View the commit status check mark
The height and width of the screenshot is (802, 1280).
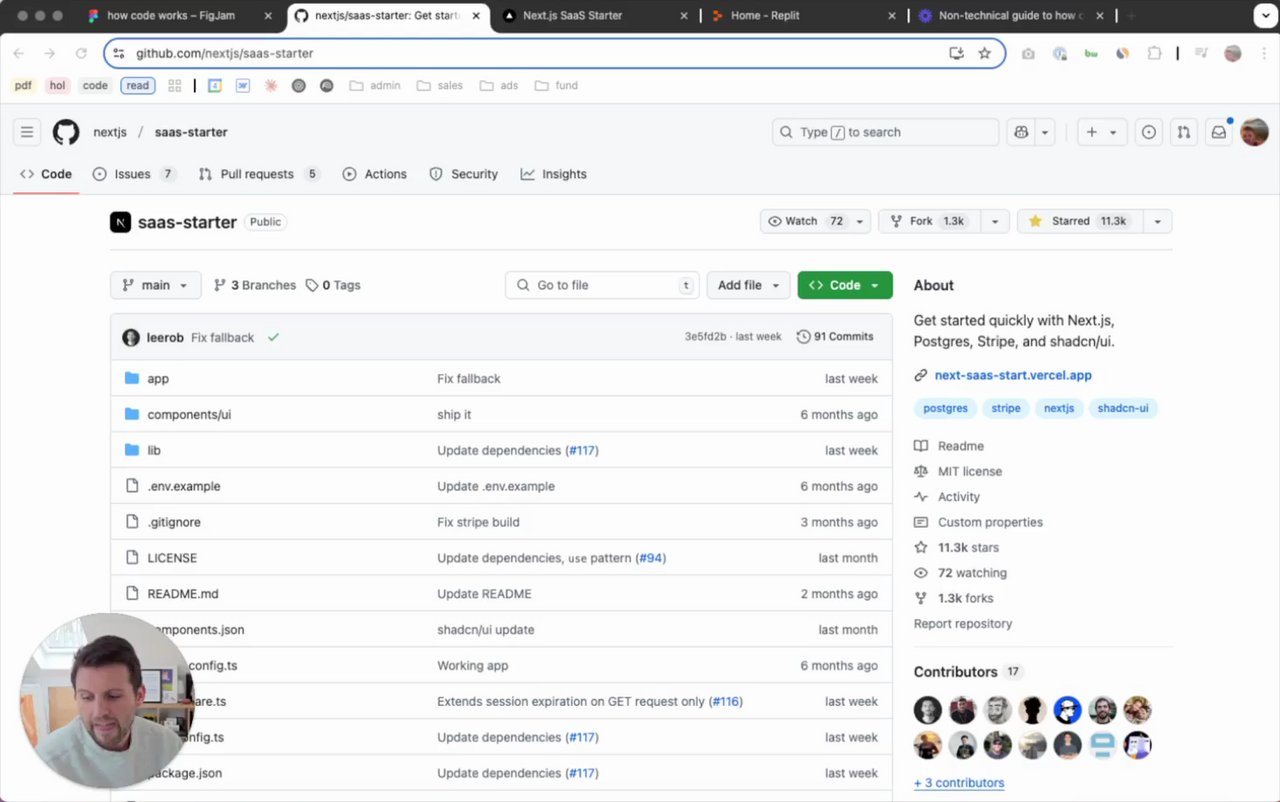[273, 337]
